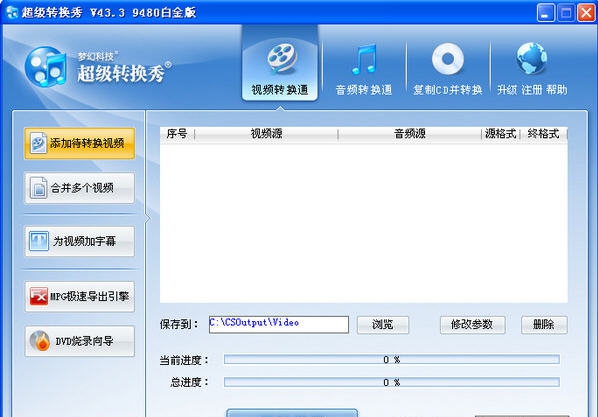This screenshot has width=598, height=417.
Task: Click the 序号 column header
Action: click(x=177, y=134)
